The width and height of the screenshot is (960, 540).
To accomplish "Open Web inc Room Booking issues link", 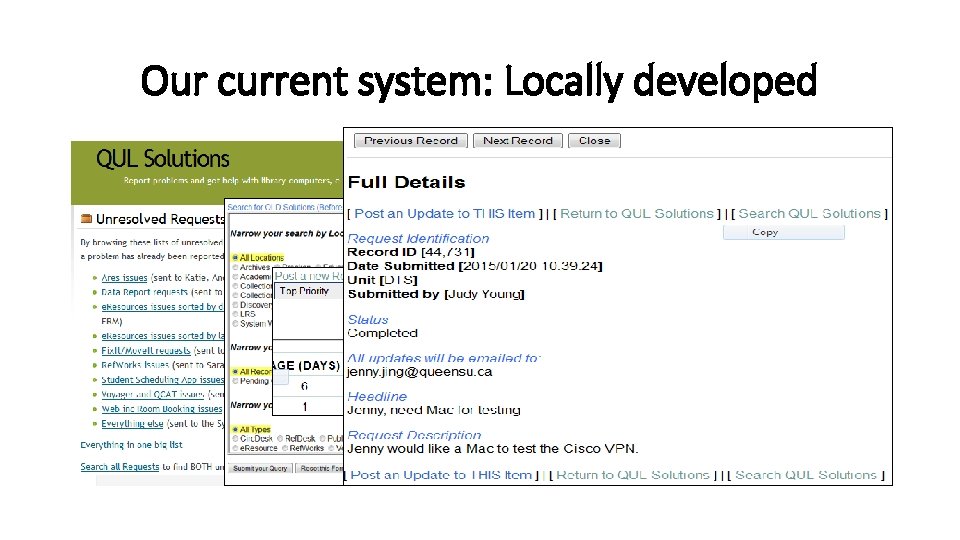I will point(162,409).
